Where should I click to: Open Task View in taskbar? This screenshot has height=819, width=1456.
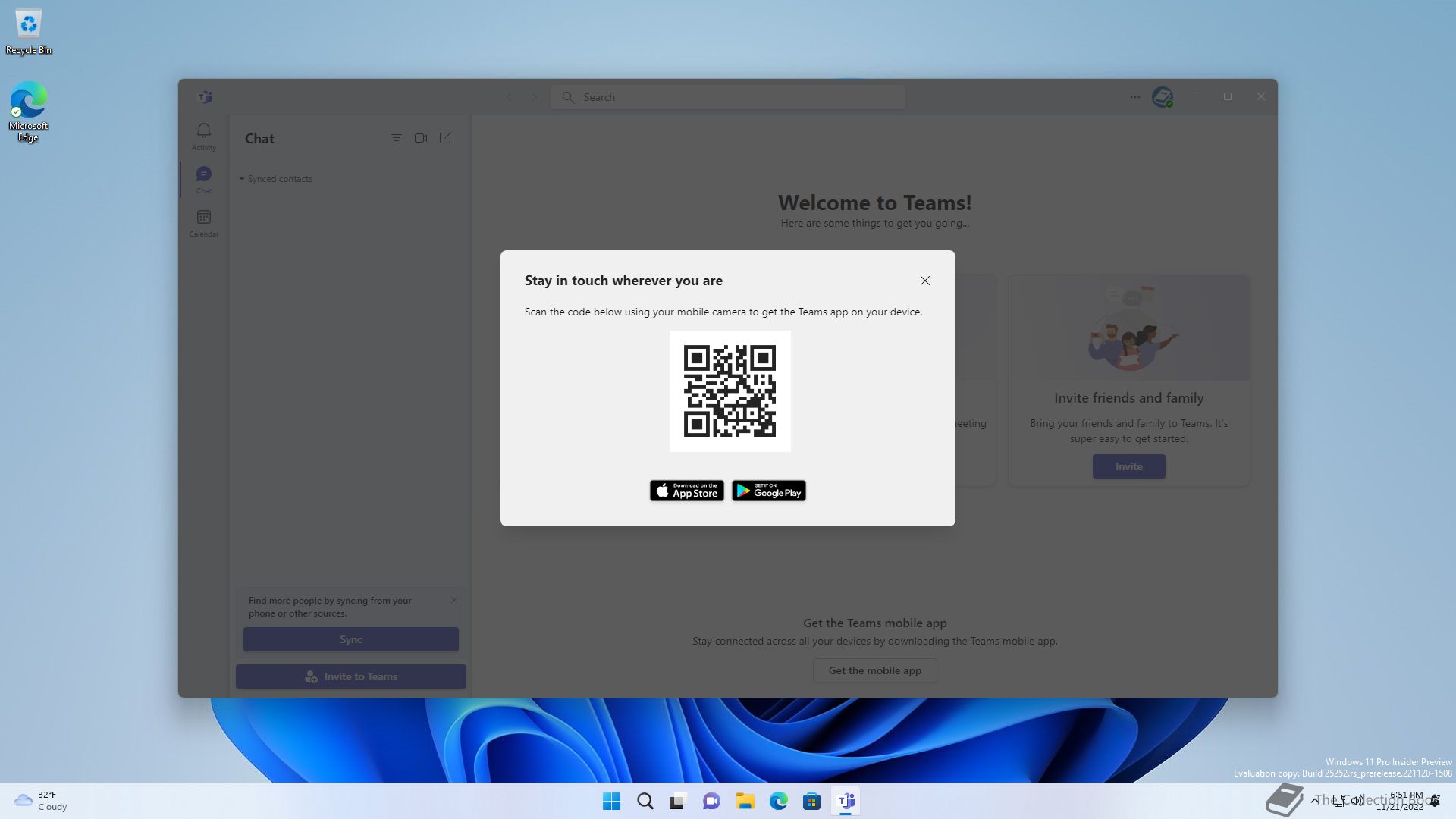click(x=678, y=801)
